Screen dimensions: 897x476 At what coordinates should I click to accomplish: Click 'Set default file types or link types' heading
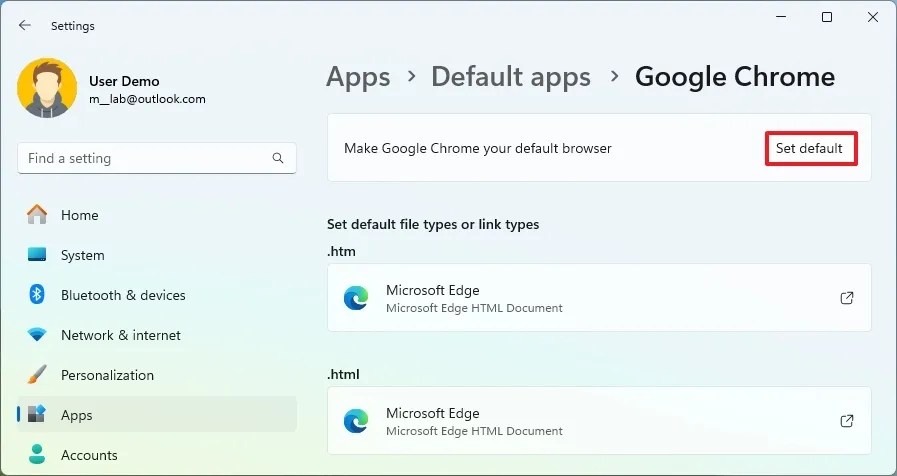(x=433, y=224)
